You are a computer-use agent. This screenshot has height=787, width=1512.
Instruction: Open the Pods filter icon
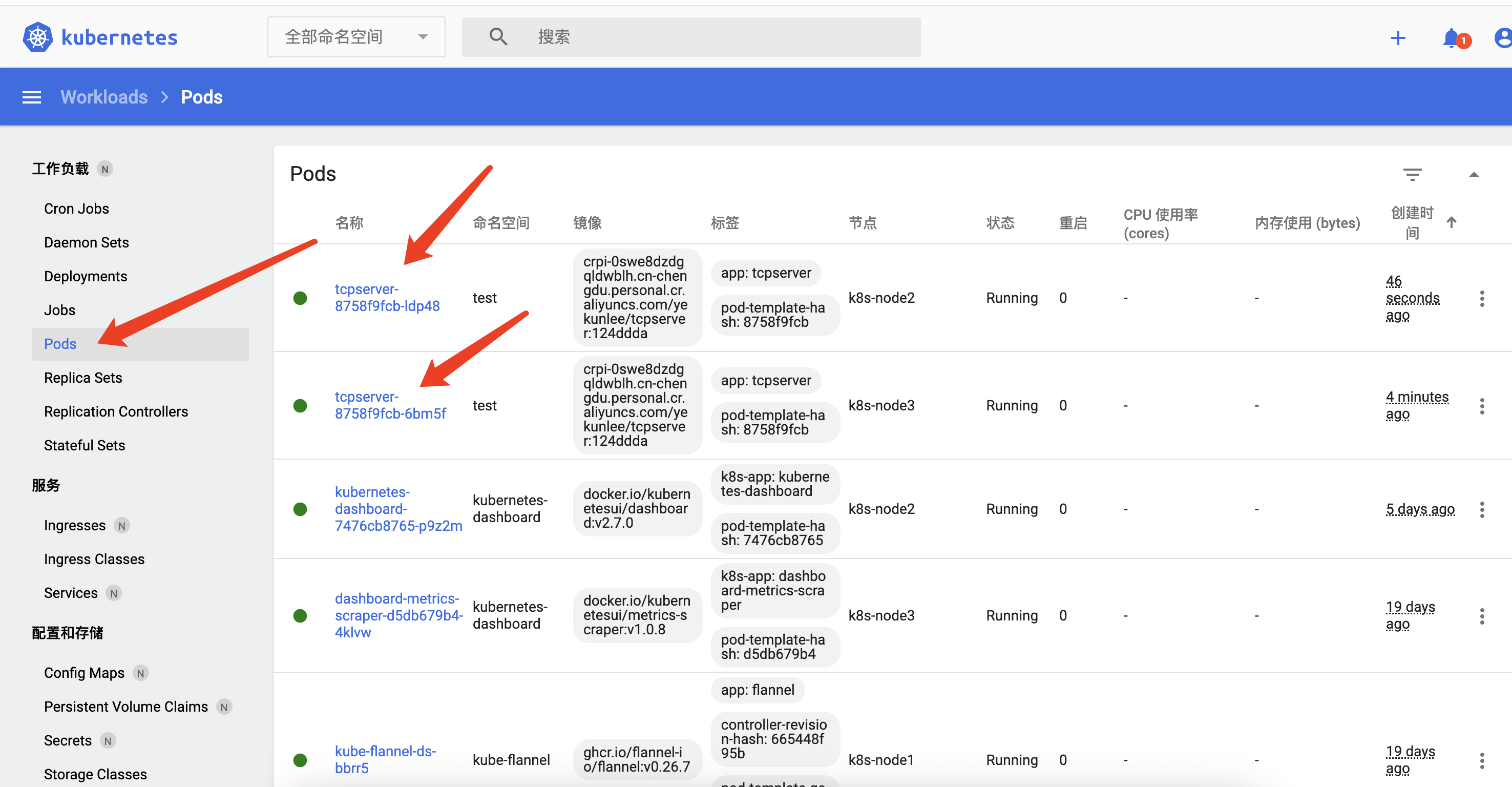click(1412, 174)
